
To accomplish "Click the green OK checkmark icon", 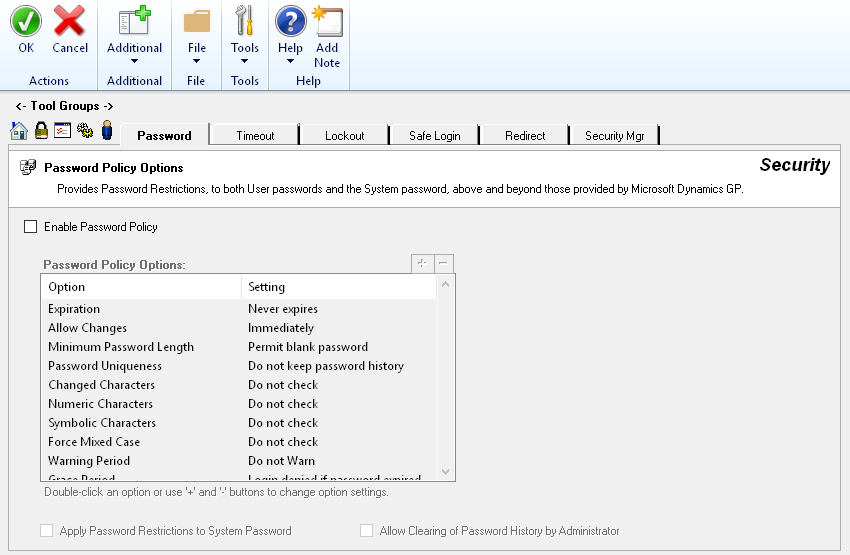I will (26, 21).
